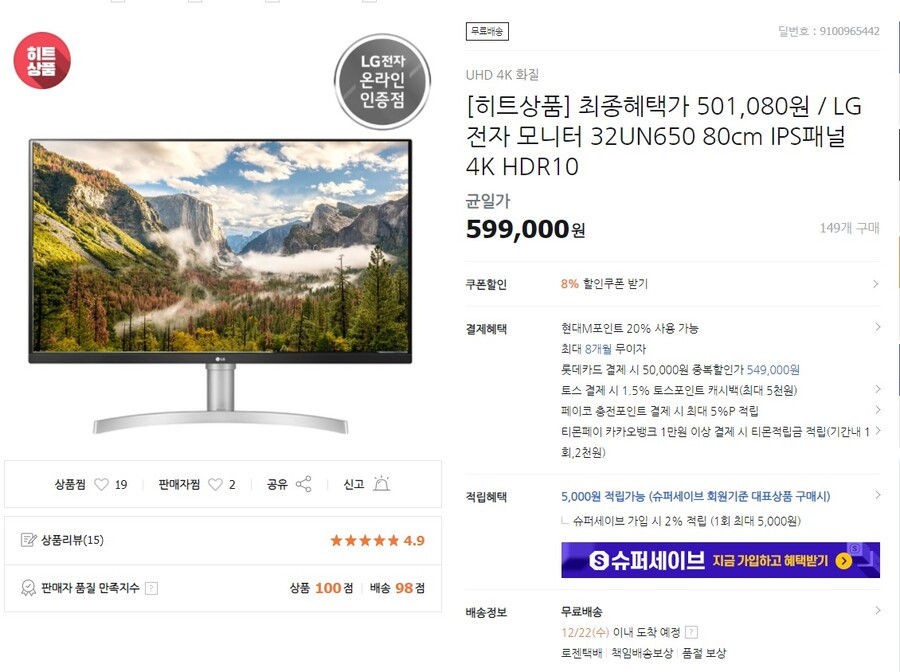Click question mark beside 판매자 품질 만족지수
The image size is (900, 672).
pyautogui.click(x=151, y=588)
